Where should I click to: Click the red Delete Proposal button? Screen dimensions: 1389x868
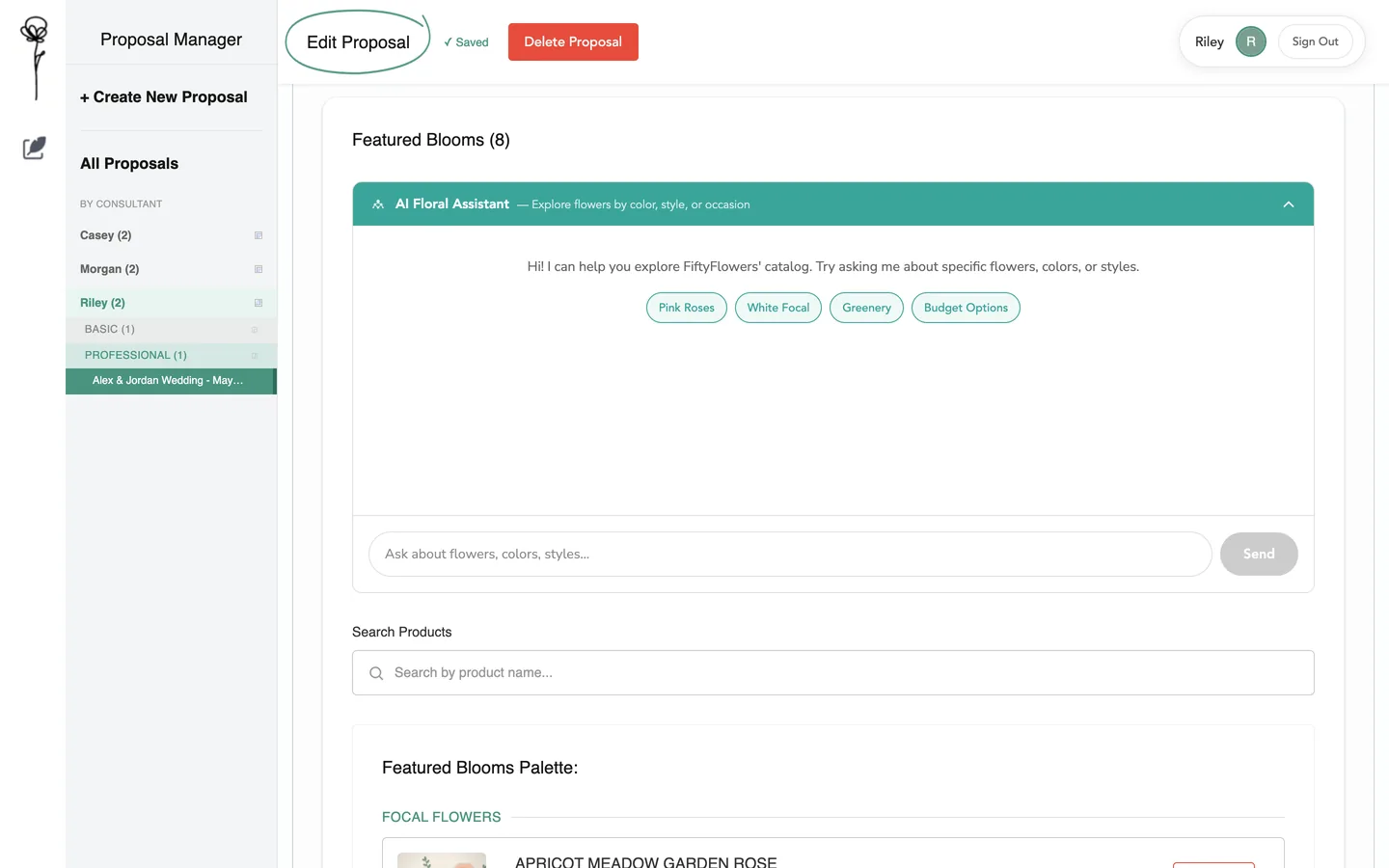pyautogui.click(x=573, y=41)
